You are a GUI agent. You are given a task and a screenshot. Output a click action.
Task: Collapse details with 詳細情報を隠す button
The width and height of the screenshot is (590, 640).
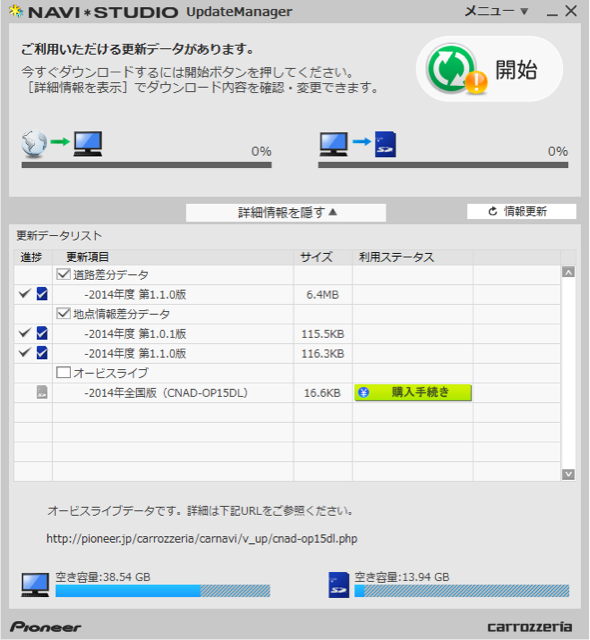[286, 213]
